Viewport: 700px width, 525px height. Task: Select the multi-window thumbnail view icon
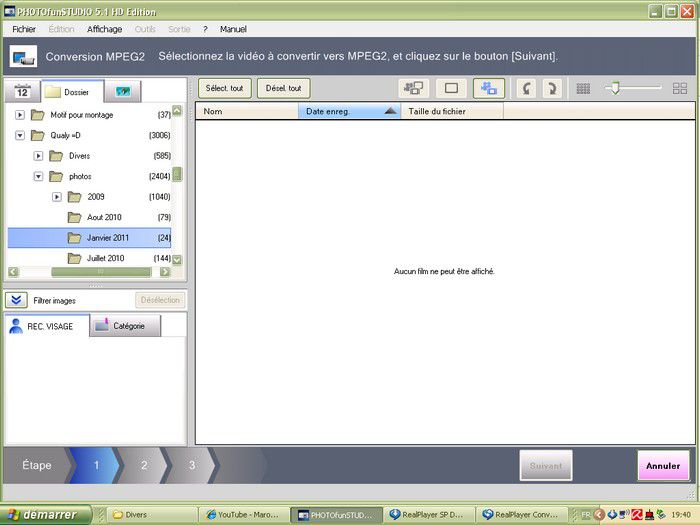tap(413, 89)
